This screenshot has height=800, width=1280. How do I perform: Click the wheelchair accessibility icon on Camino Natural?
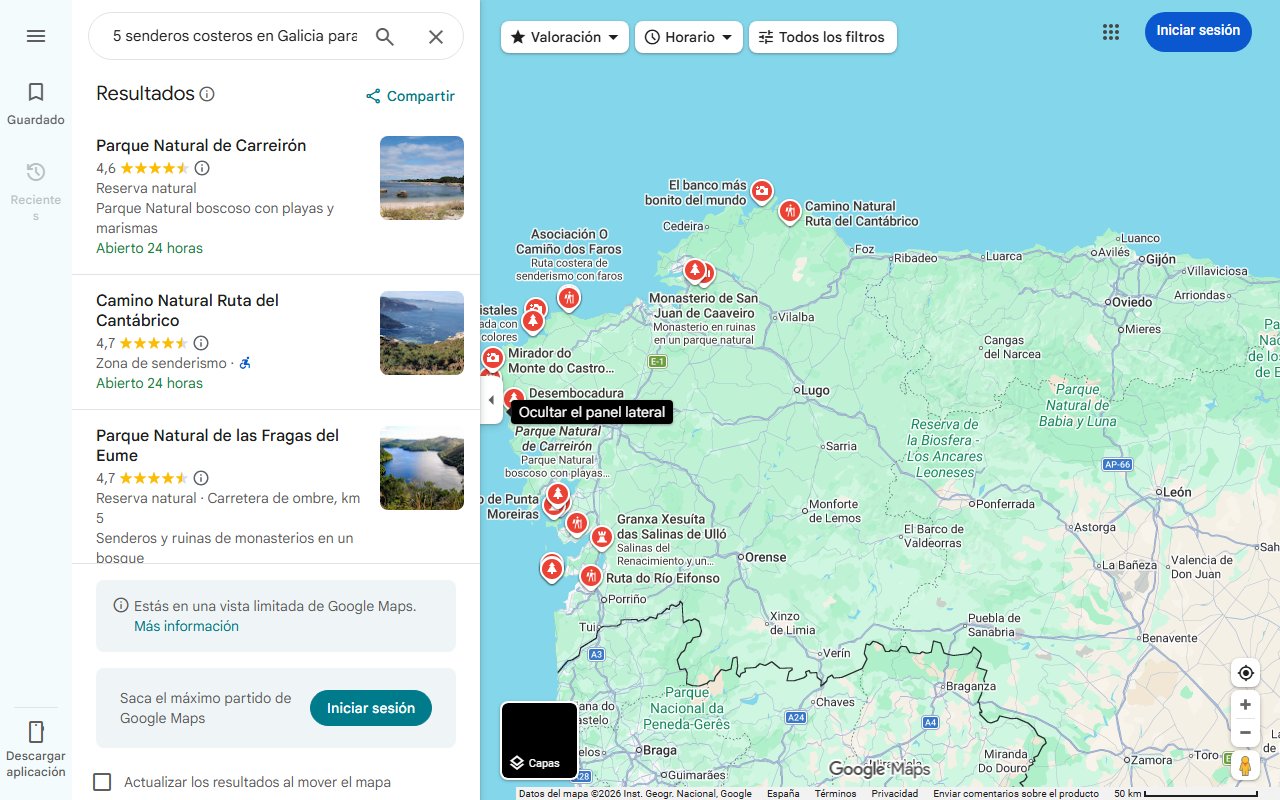pos(245,363)
